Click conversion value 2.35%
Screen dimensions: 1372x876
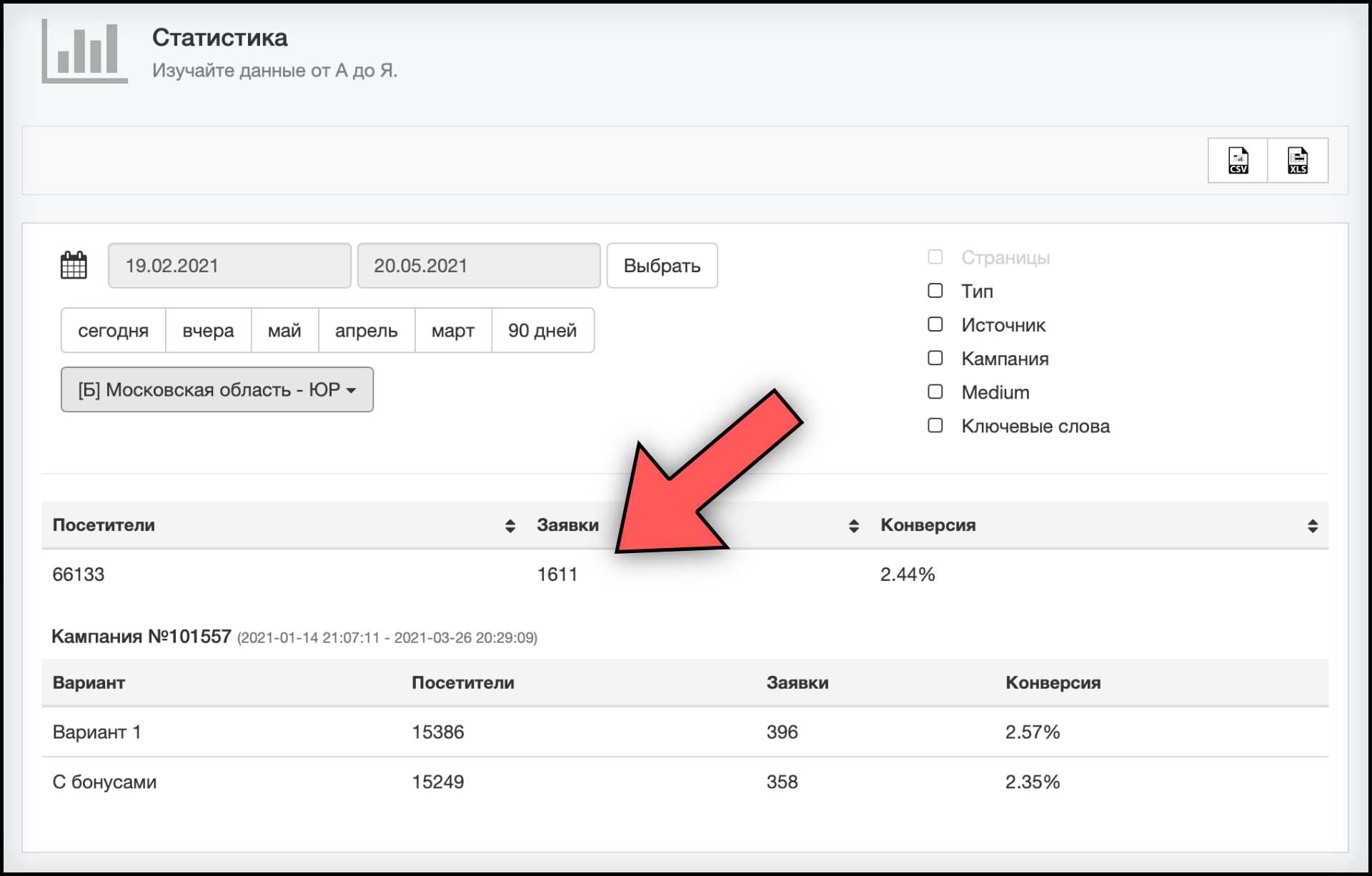tap(1033, 782)
